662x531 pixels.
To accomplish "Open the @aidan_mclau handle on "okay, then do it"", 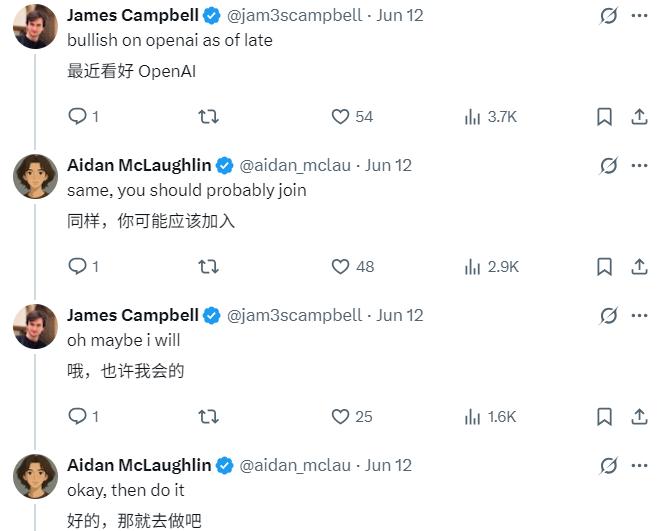I will pos(295,466).
